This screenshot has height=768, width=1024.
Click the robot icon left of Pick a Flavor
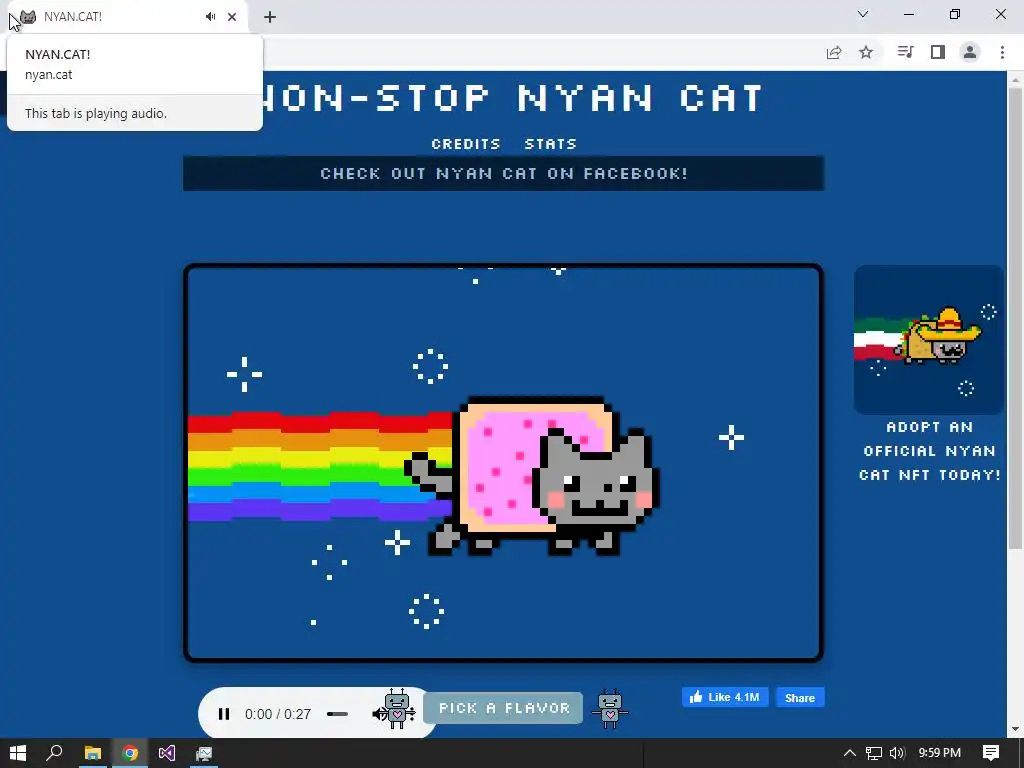click(397, 708)
